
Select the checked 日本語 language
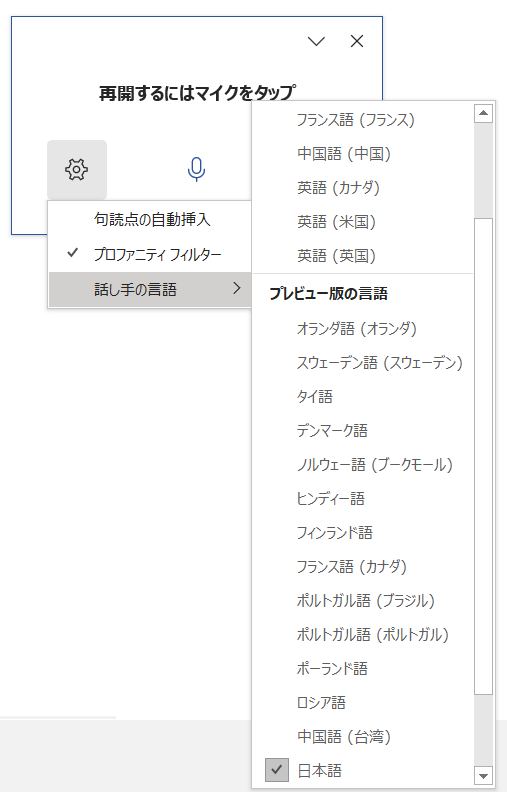(363, 770)
